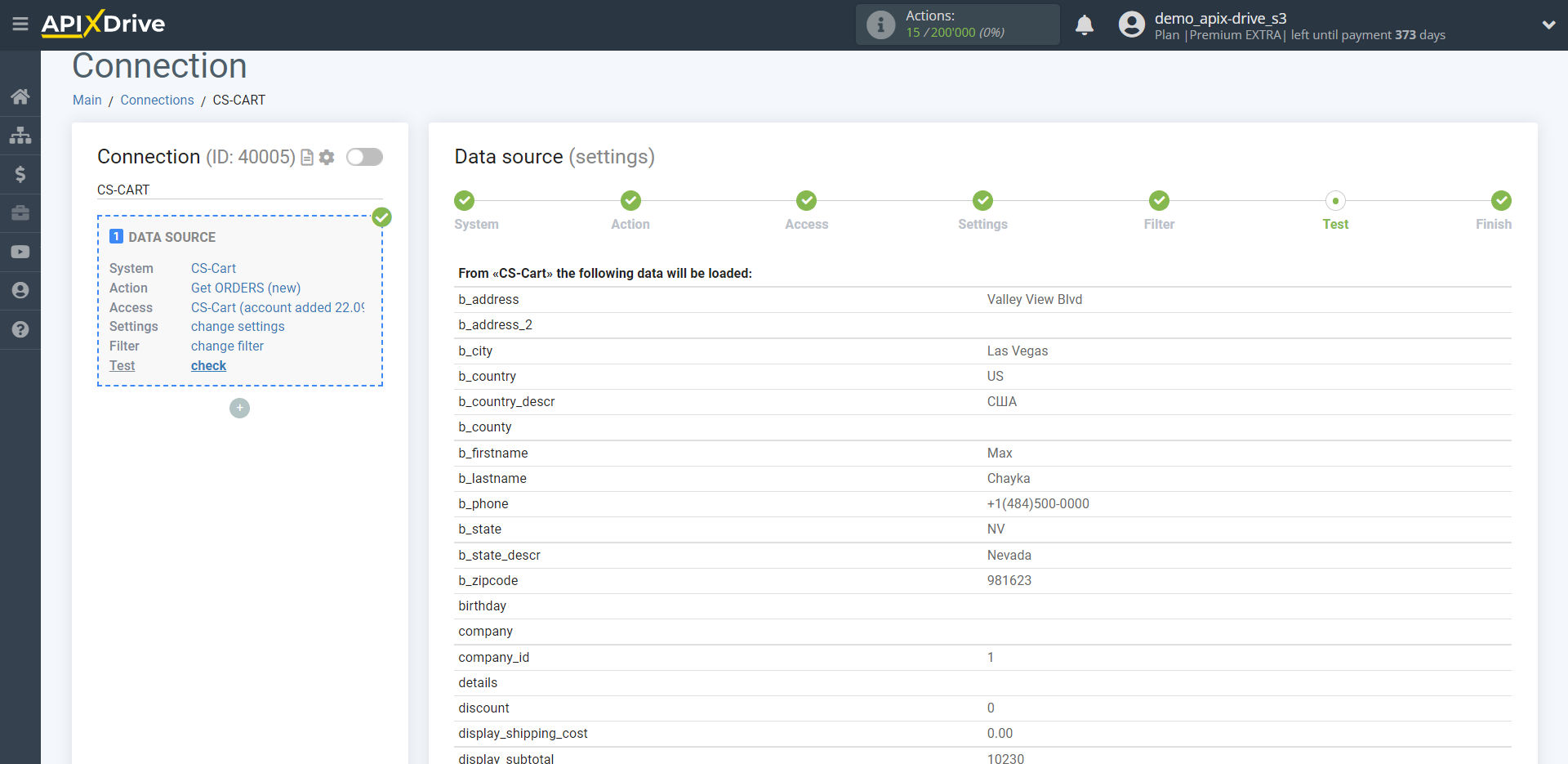Open connection notes document icon
The height and width of the screenshot is (764, 1568).
[x=307, y=158]
